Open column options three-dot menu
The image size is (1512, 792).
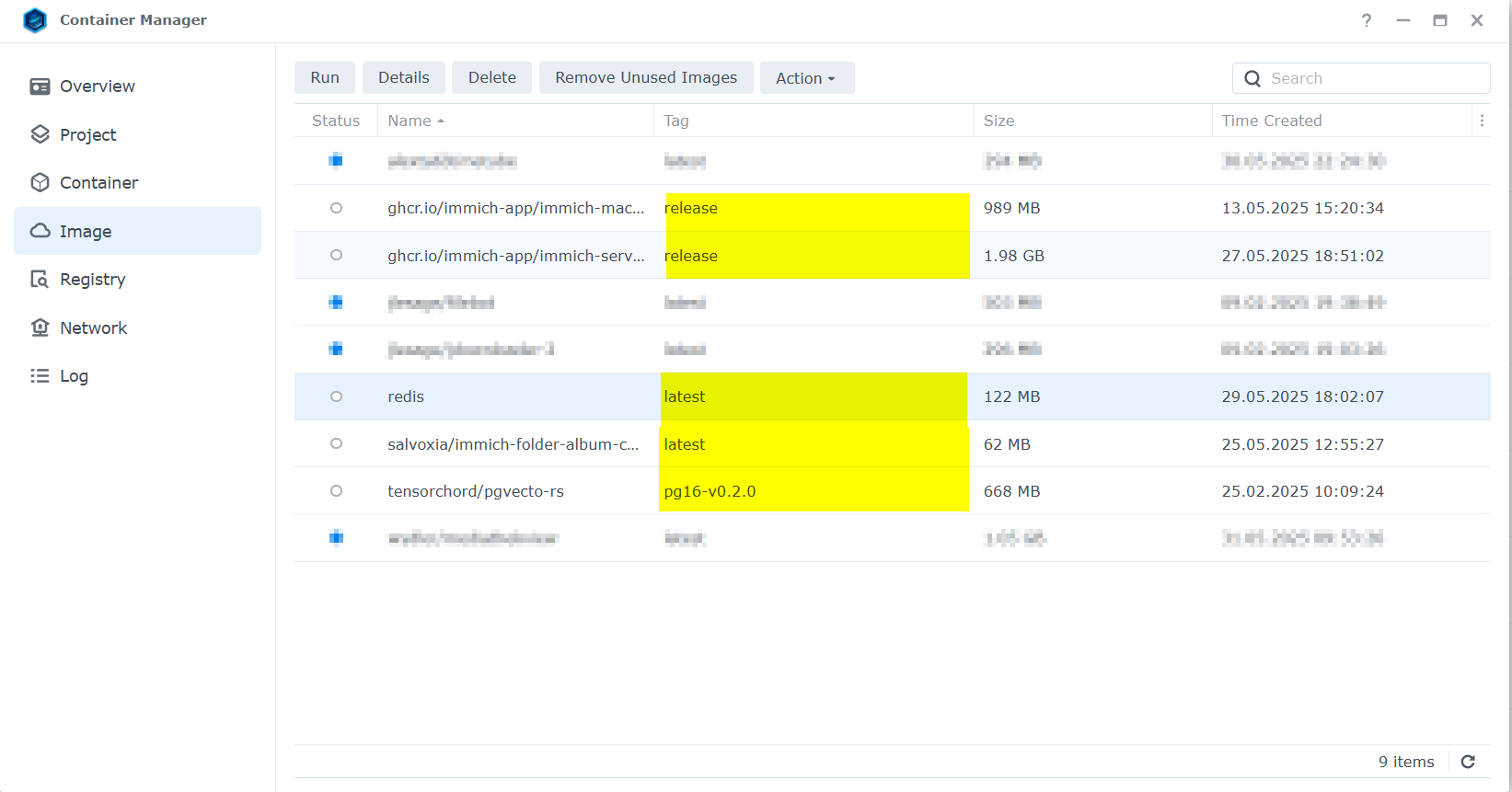point(1482,121)
